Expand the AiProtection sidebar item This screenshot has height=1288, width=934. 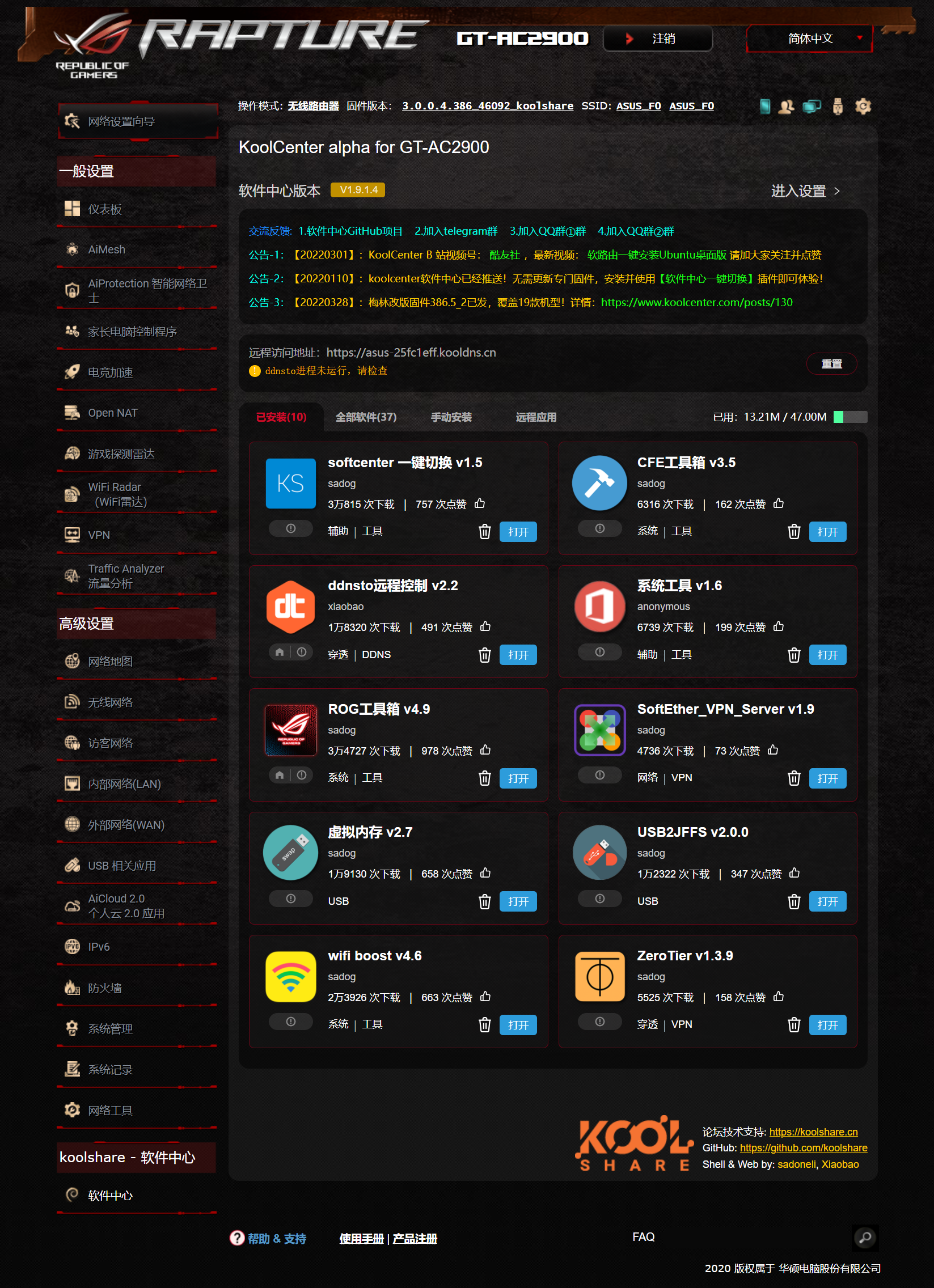pos(136,290)
